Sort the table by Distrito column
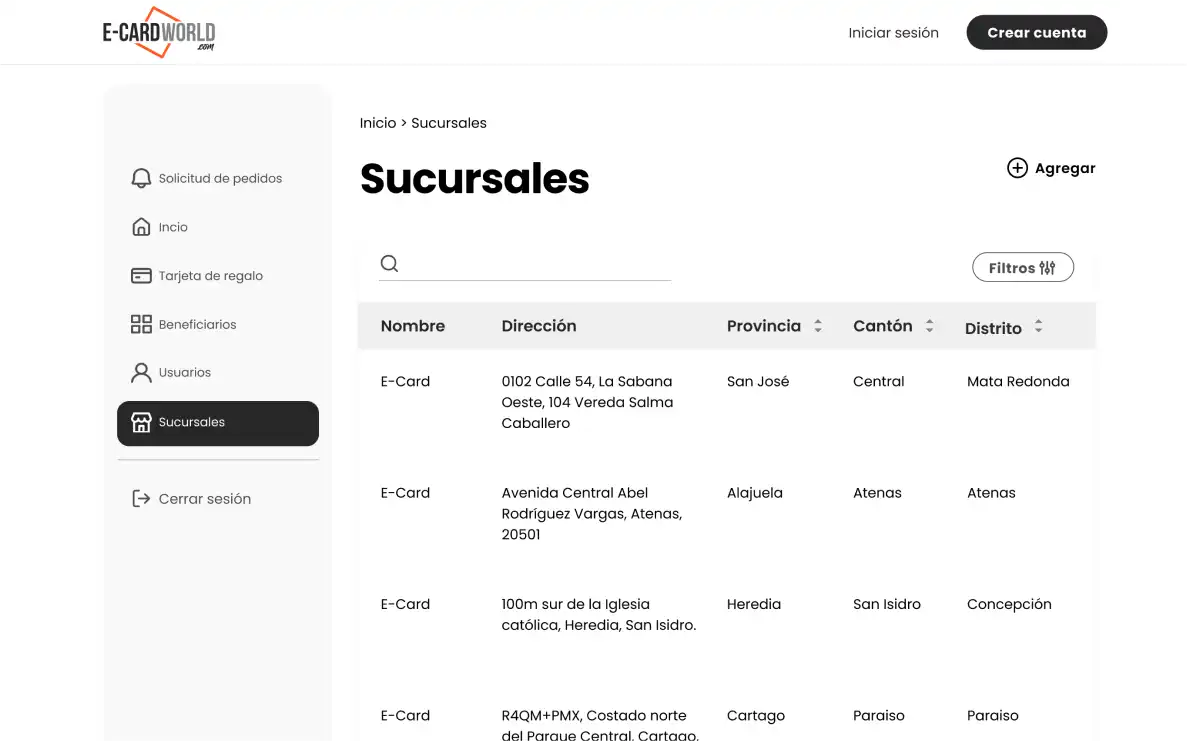 click(1038, 326)
